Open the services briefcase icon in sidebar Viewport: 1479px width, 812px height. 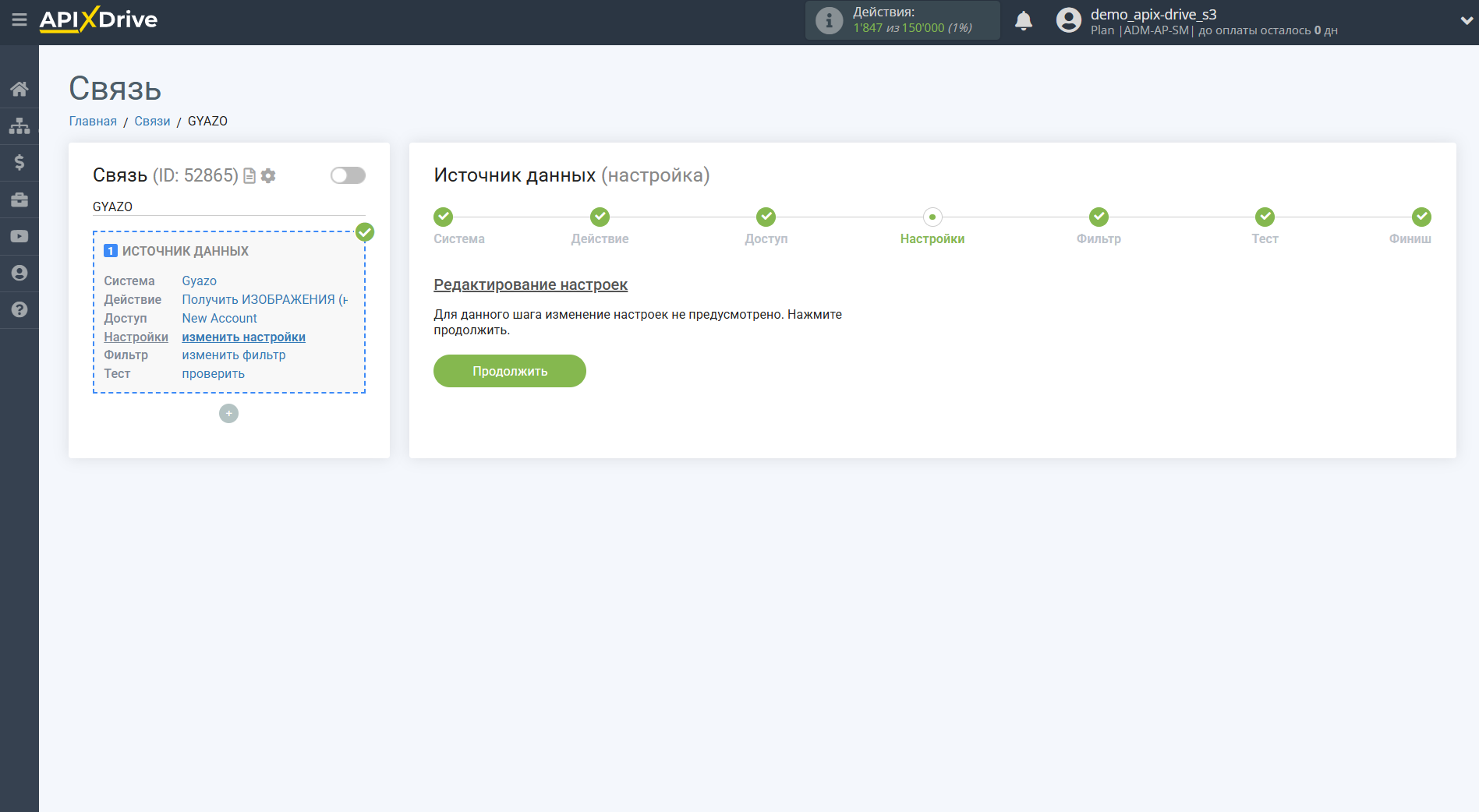pyautogui.click(x=19, y=199)
